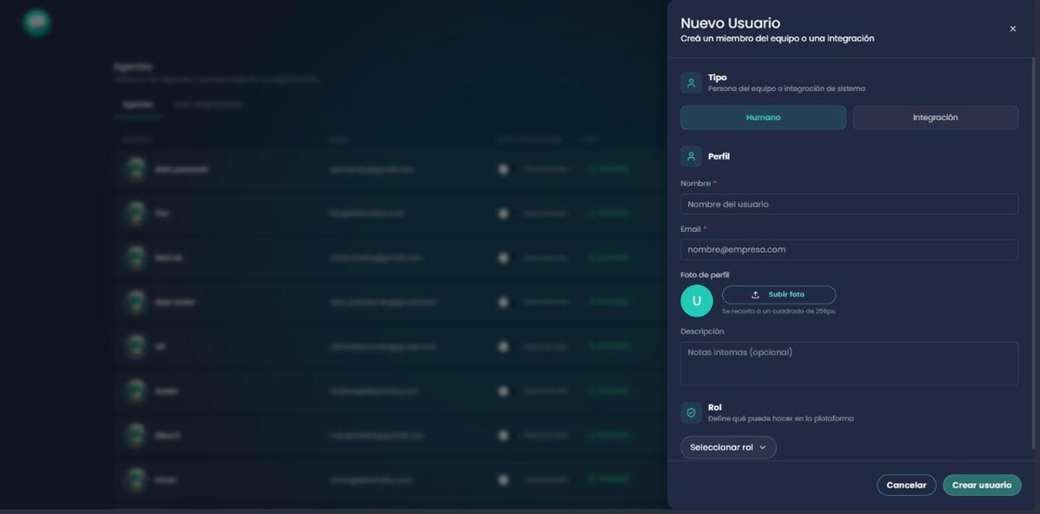
Task: Click the Crear usuario button
Action: point(982,485)
